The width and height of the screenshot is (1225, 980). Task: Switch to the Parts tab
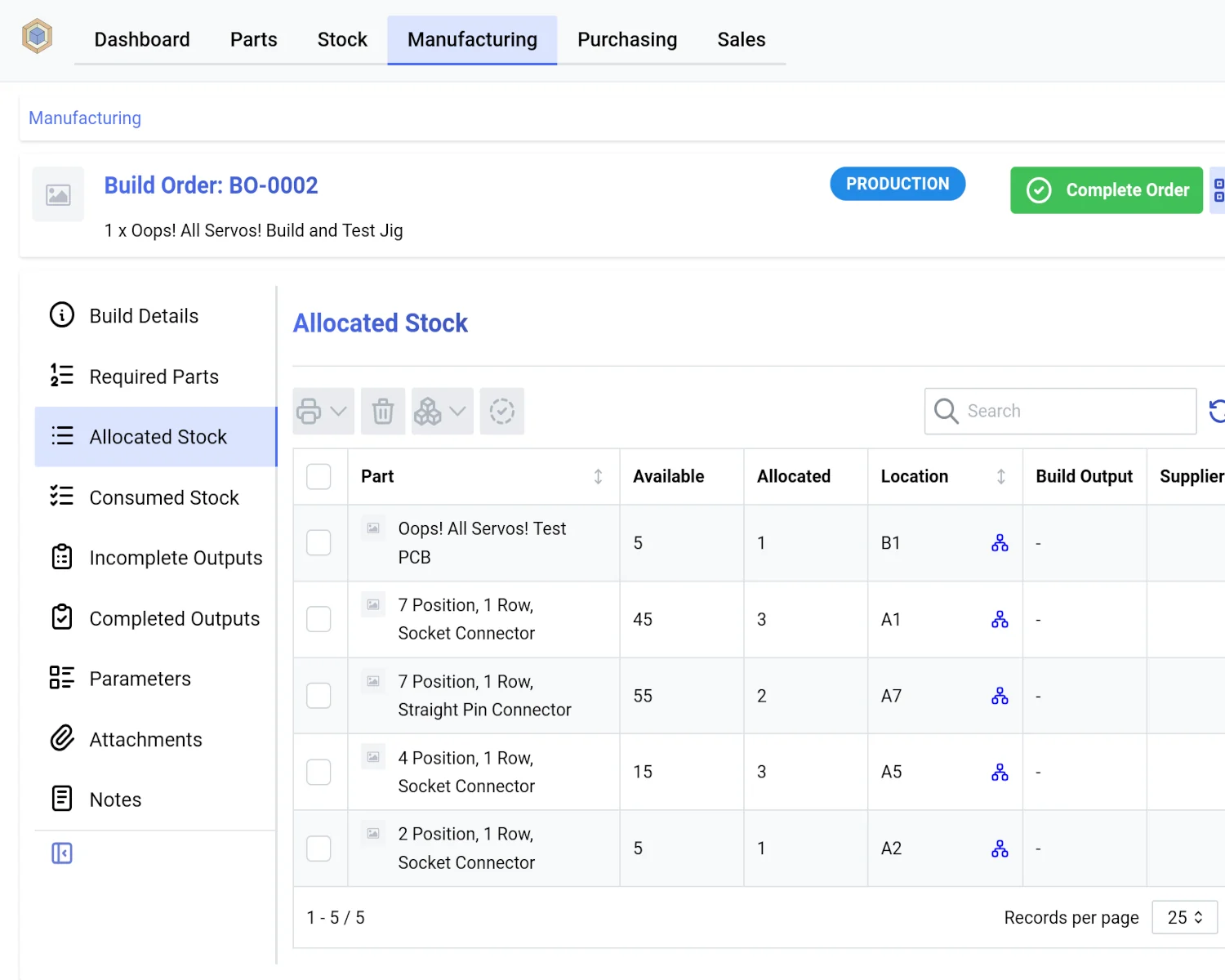[253, 40]
